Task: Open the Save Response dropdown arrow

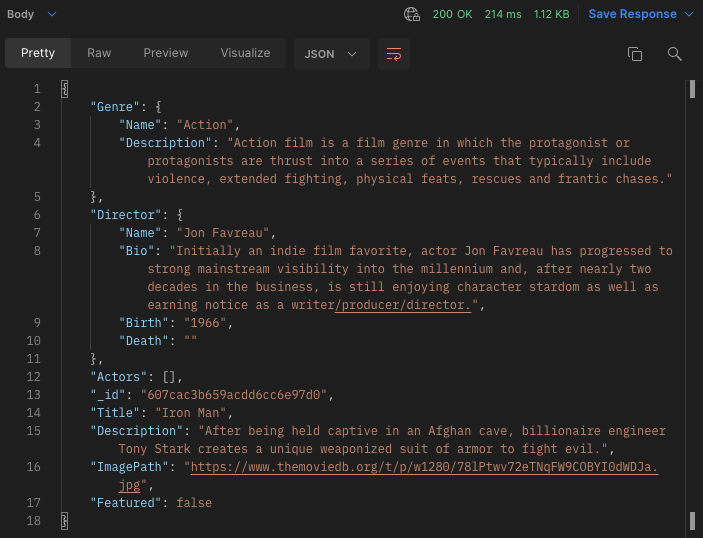Action: (x=688, y=14)
